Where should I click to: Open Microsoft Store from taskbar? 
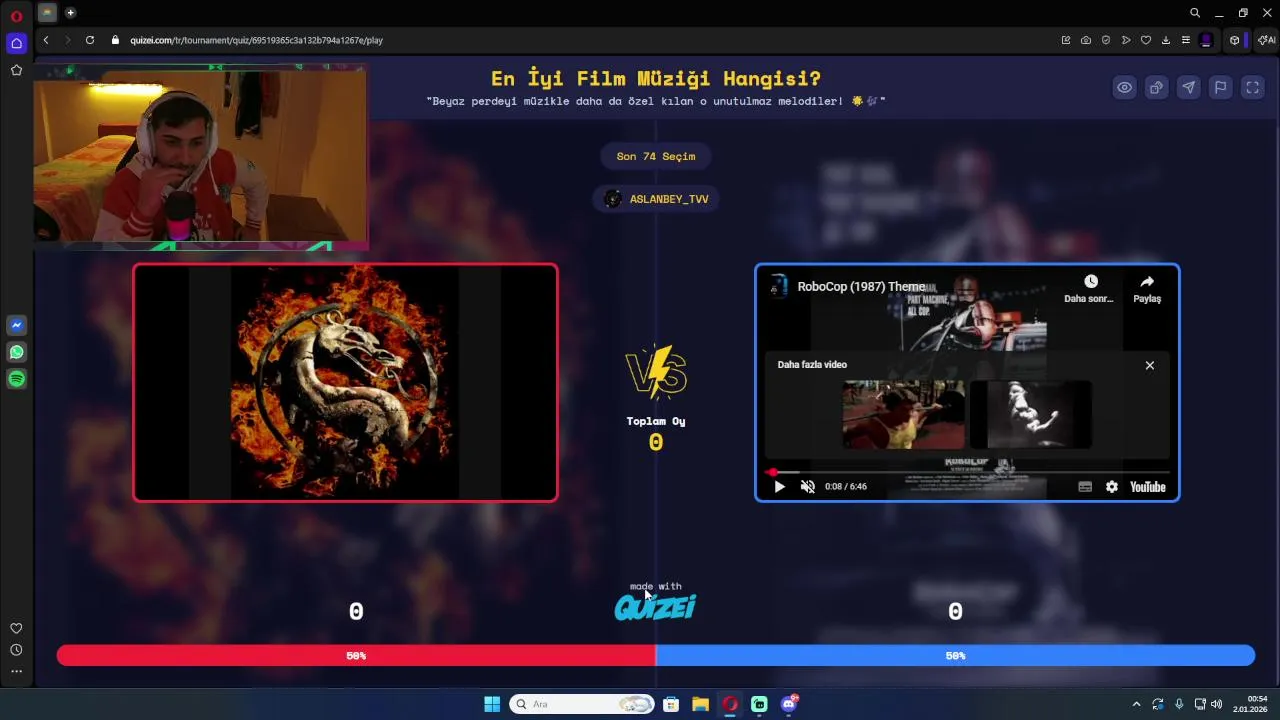(x=671, y=704)
